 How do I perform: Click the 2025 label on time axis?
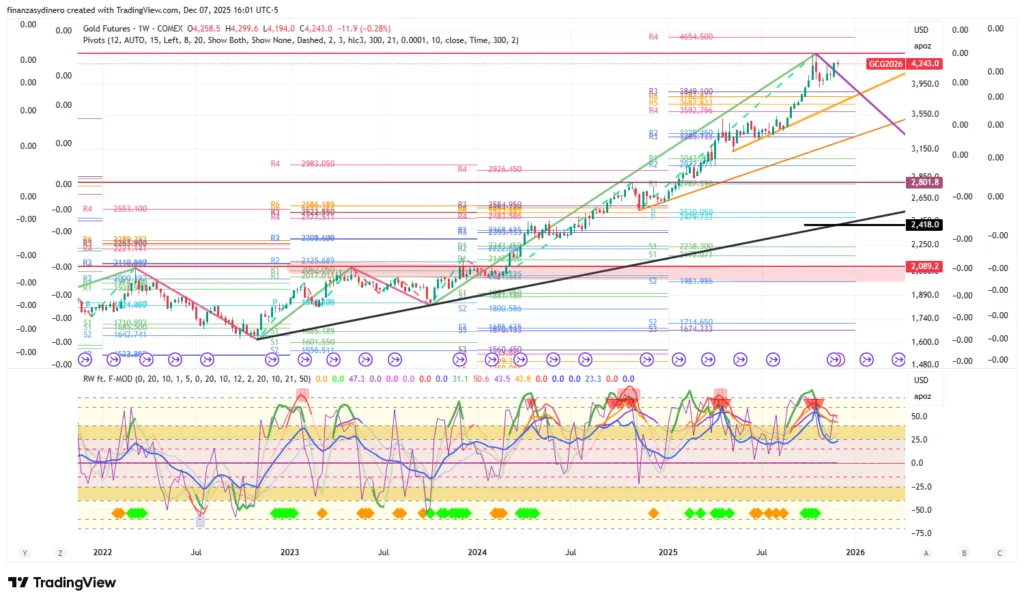coord(668,552)
